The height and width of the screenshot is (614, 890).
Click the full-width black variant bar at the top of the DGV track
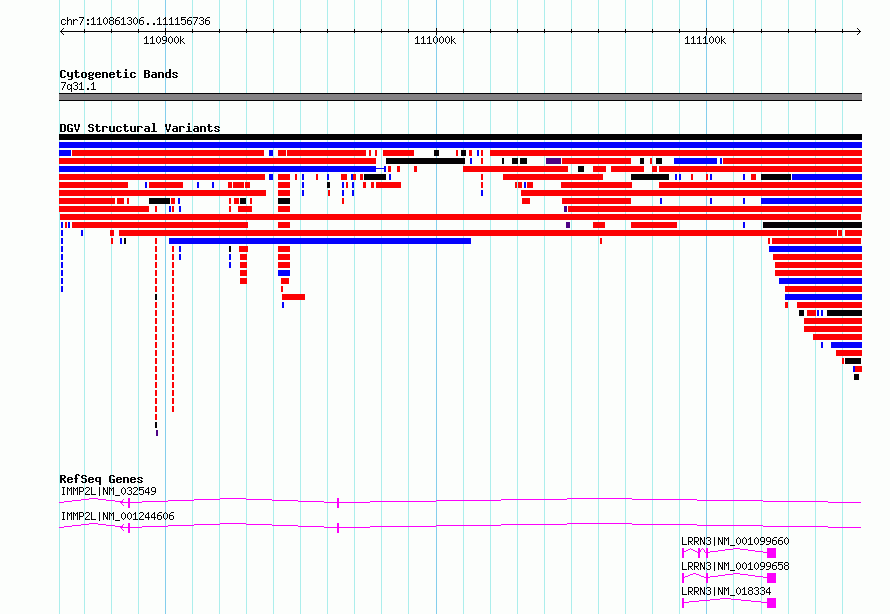460,137
